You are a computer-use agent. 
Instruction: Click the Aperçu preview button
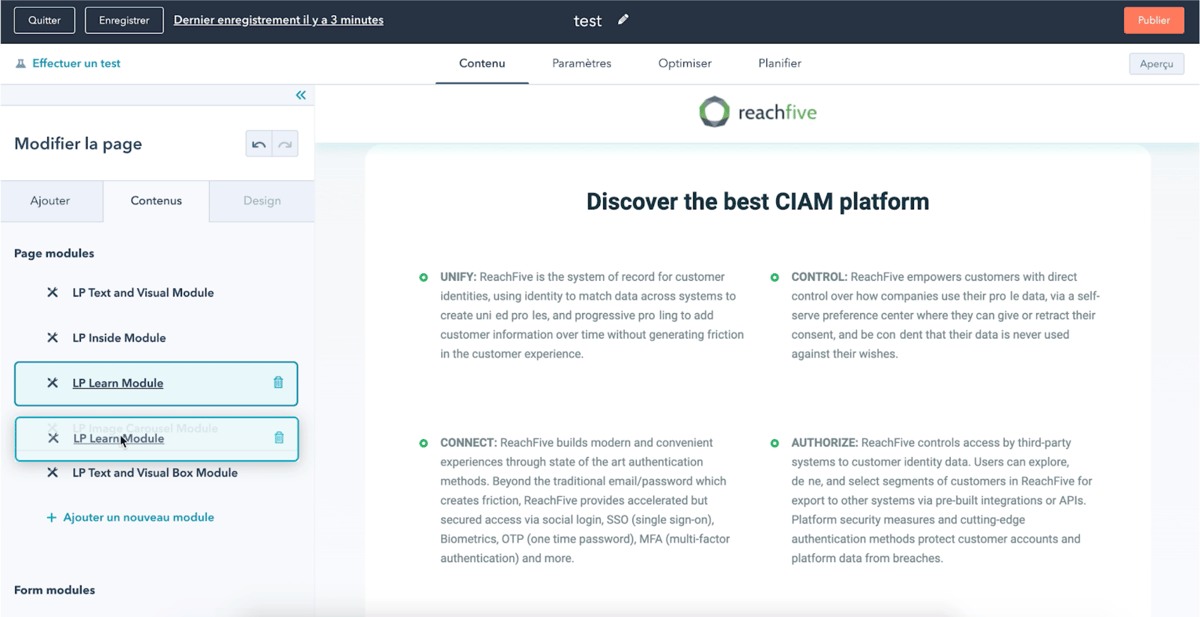point(1156,64)
